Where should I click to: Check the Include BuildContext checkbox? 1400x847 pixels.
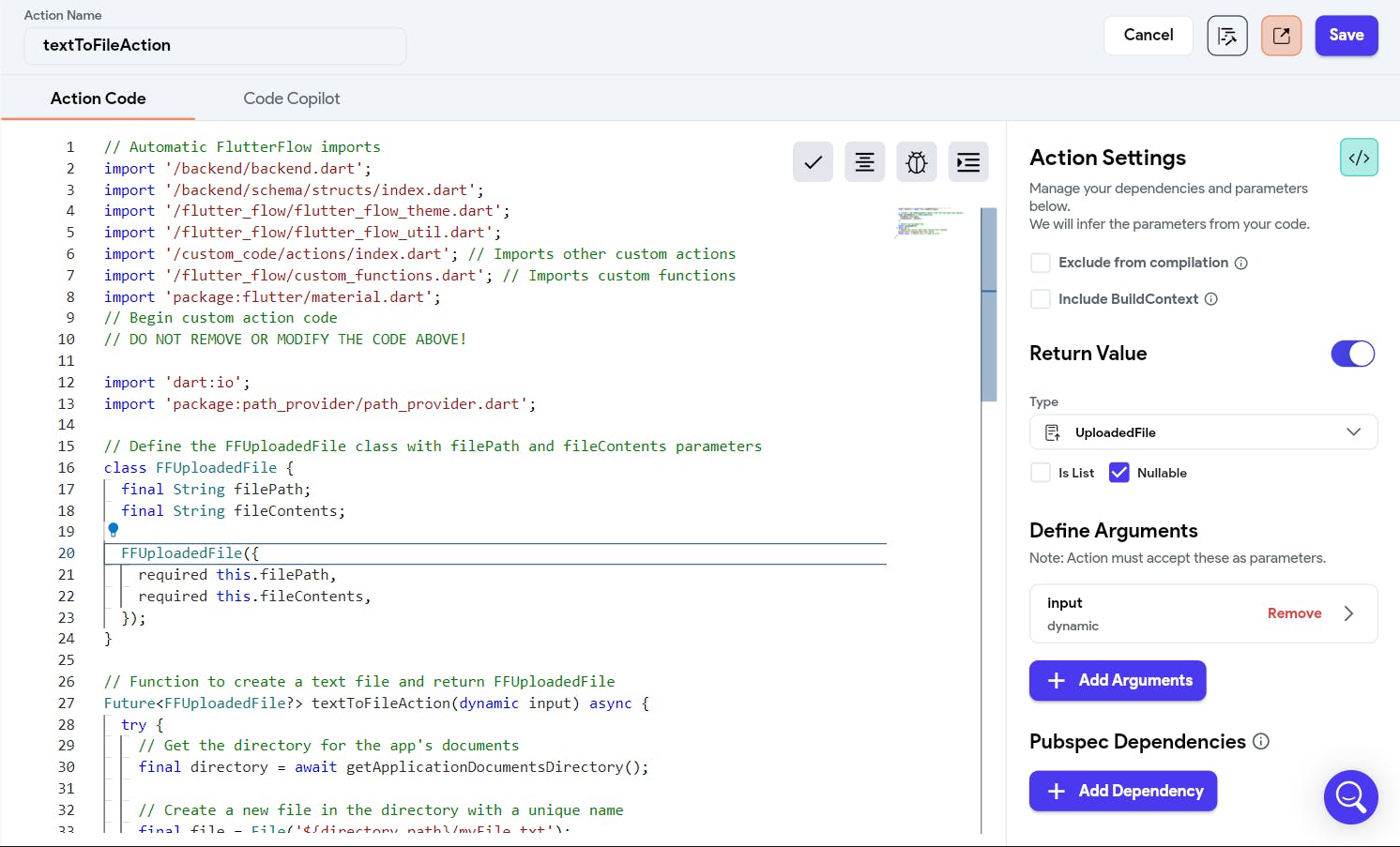pyautogui.click(x=1041, y=299)
